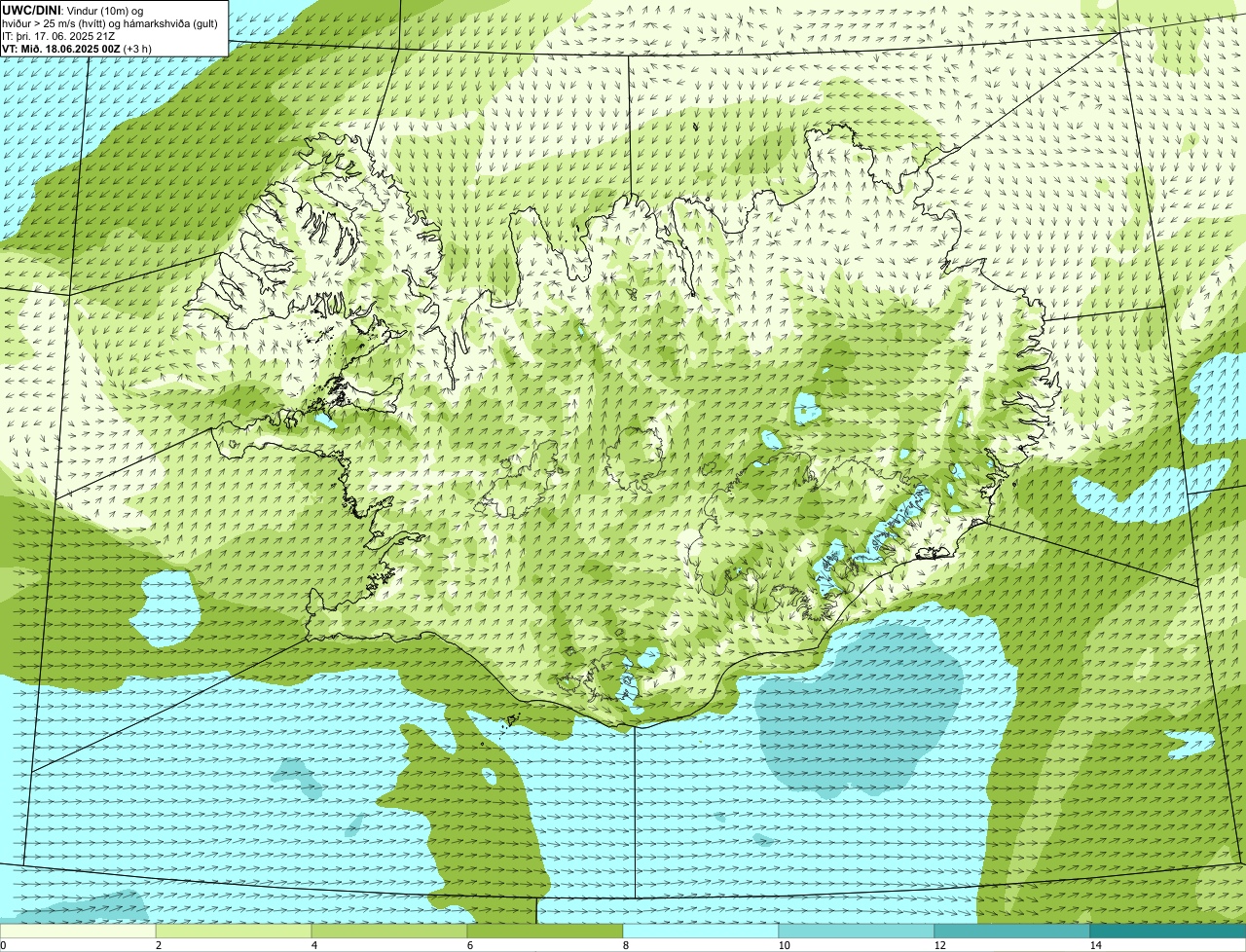Click the light green 2–4 m/s legend swatch
The width and height of the screenshot is (1246, 952).
coord(234,931)
